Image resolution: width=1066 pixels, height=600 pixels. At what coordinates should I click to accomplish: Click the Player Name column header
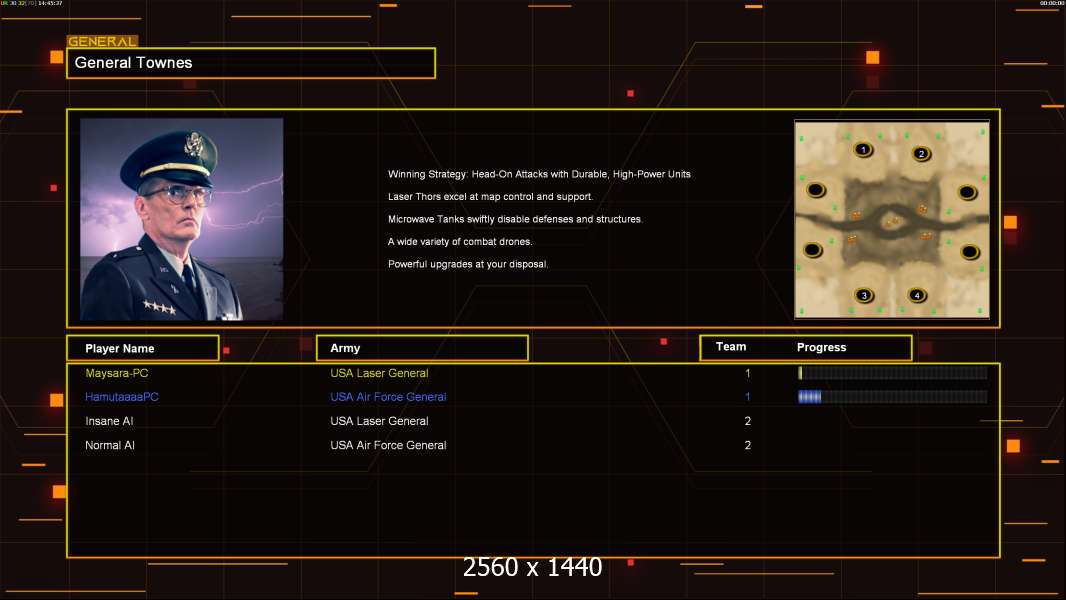point(142,348)
